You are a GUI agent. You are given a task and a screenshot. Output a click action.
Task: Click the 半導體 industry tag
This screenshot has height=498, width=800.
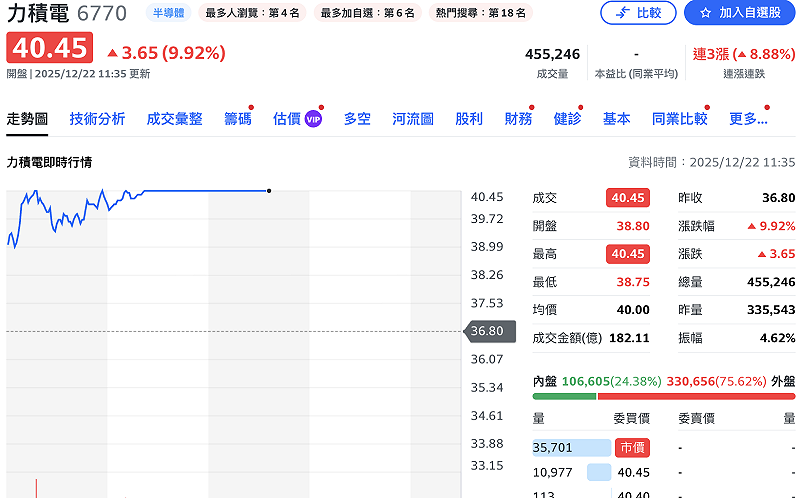pos(167,13)
